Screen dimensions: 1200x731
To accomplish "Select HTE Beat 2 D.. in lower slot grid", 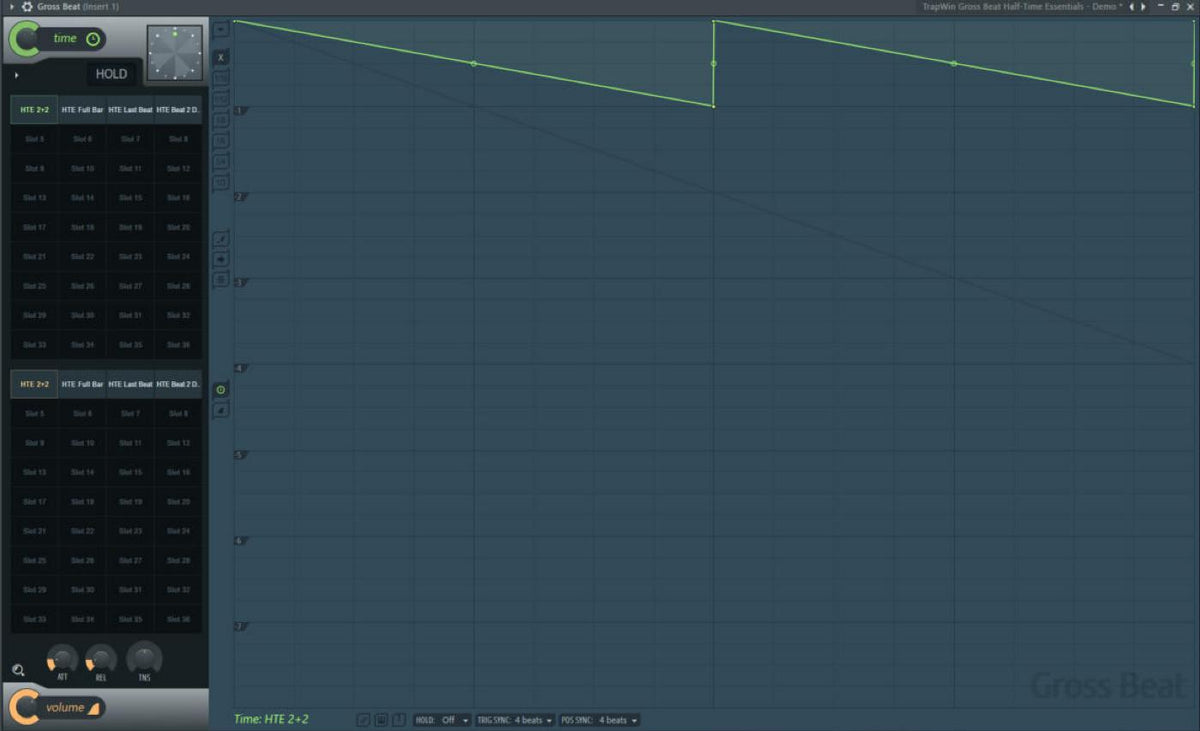I will (178, 384).
